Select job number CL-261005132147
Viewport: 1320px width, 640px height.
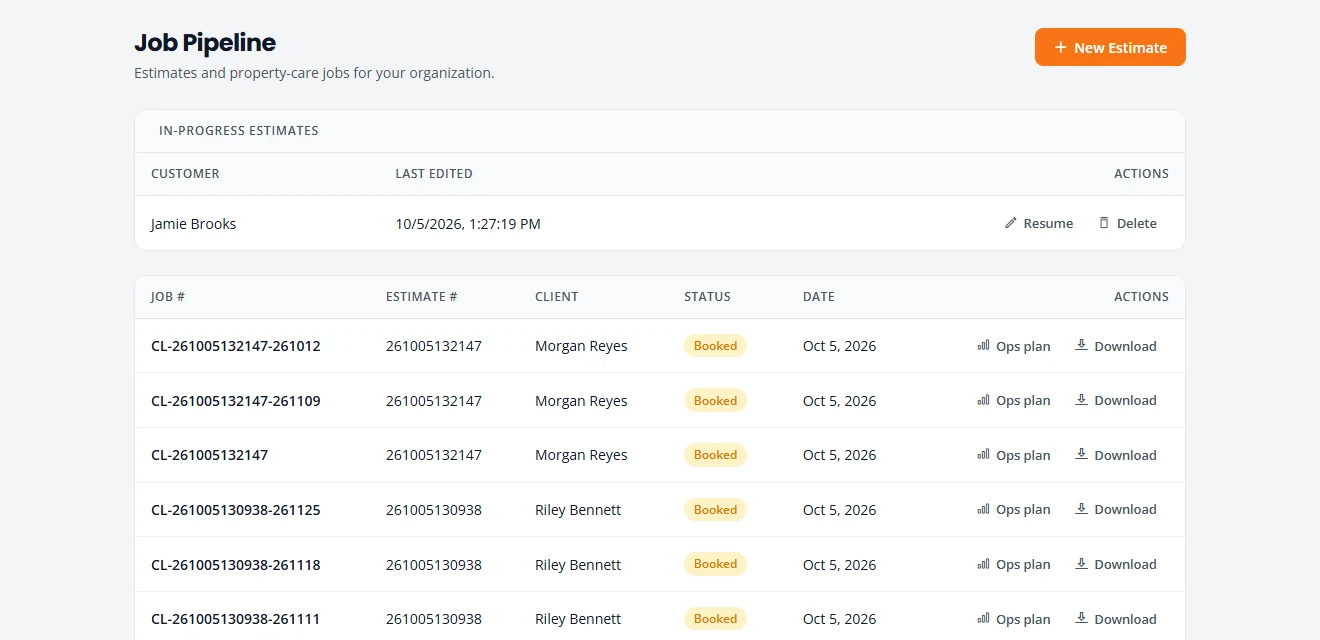tap(210, 455)
